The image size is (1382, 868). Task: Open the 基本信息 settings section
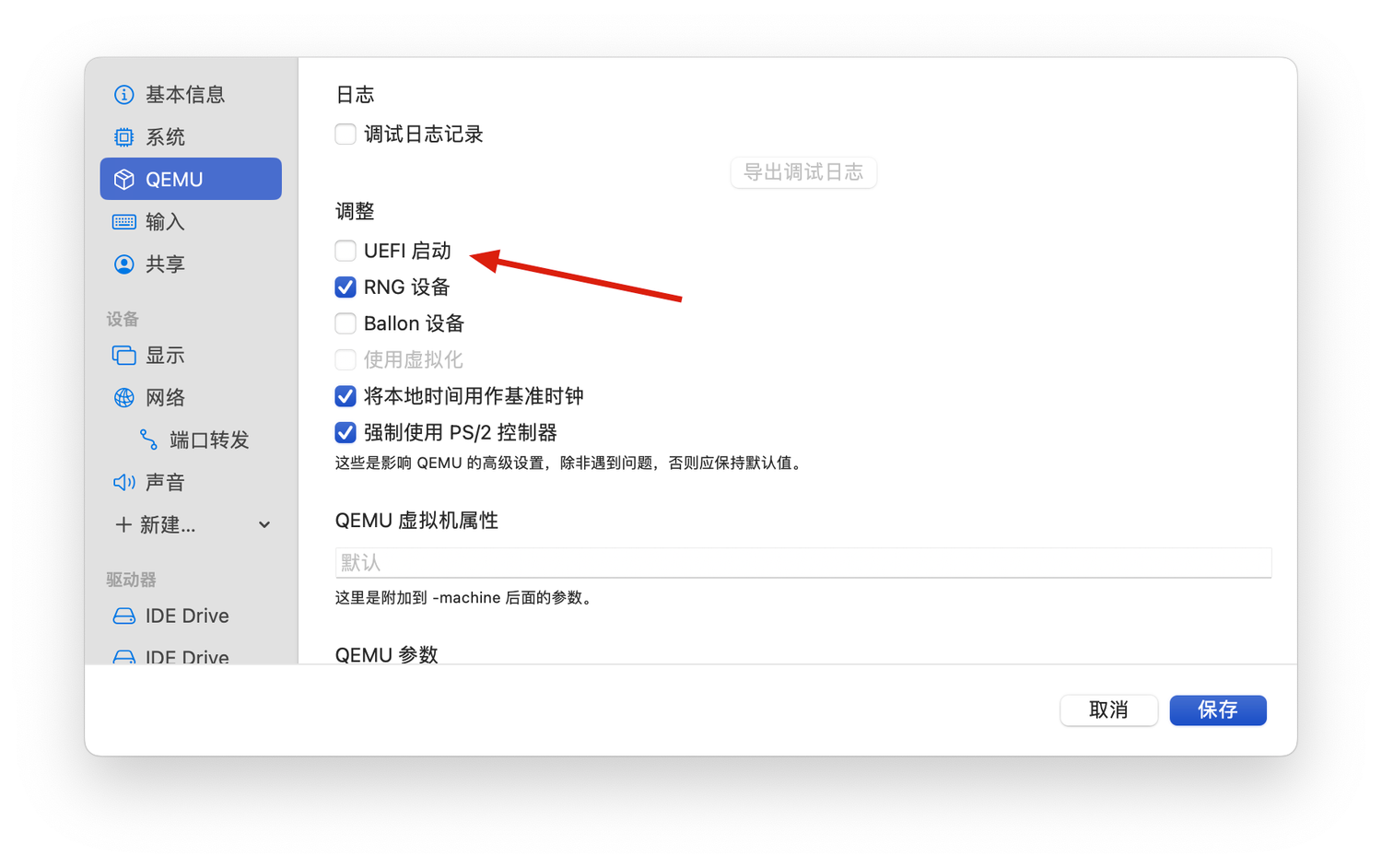(x=191, y=95)
